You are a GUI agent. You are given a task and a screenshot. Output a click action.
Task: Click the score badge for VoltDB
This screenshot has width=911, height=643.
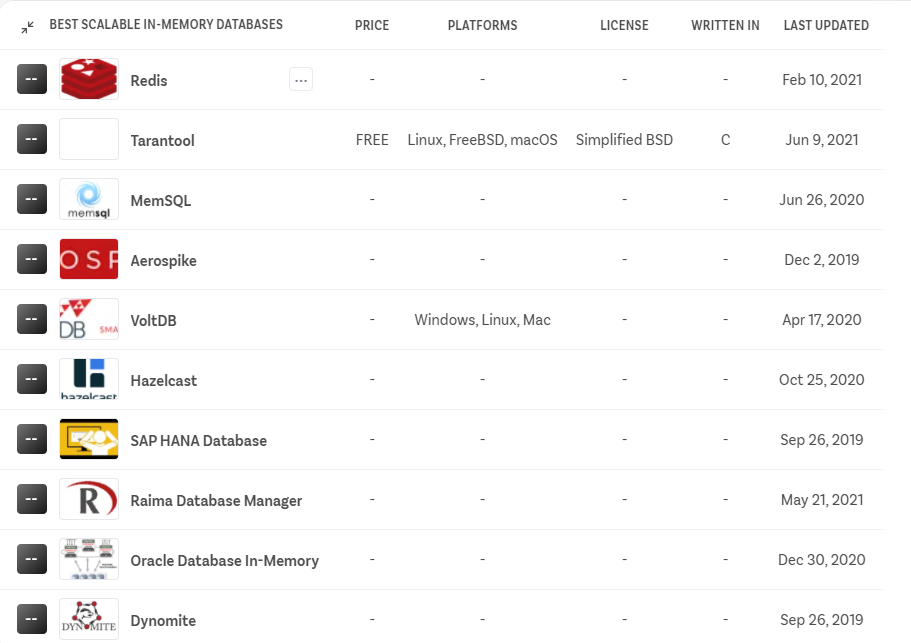[32, 319]
